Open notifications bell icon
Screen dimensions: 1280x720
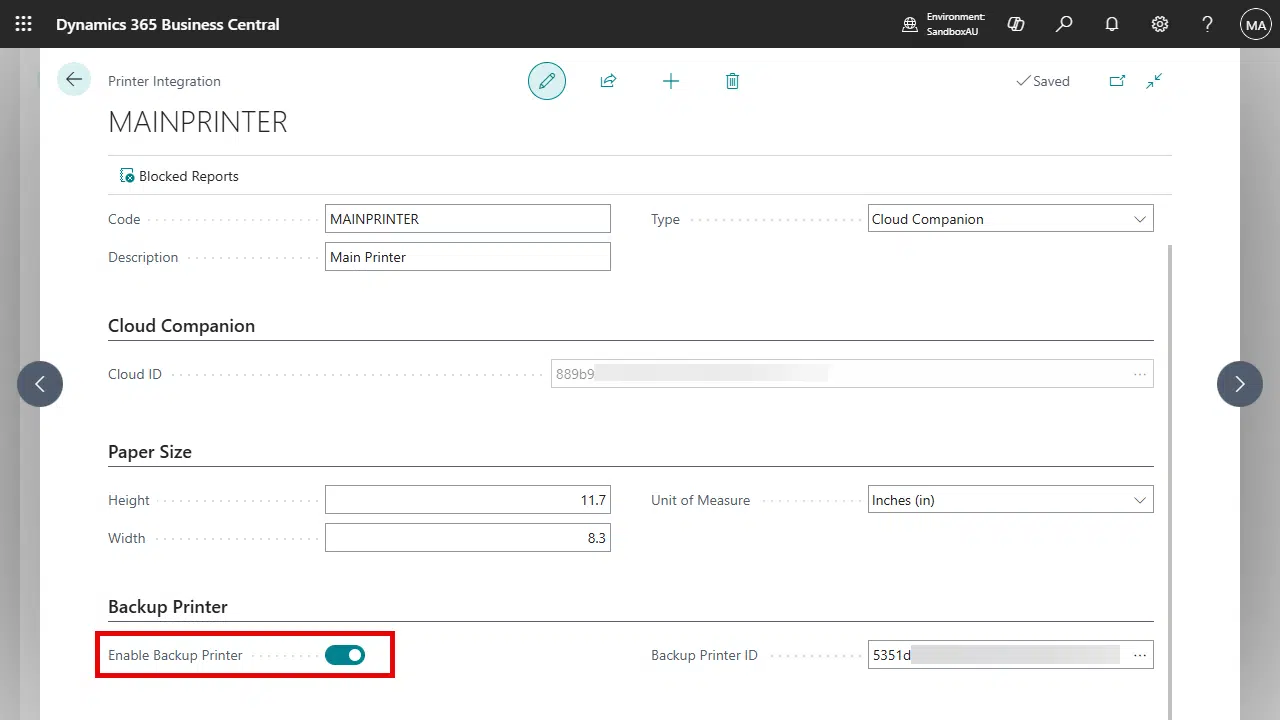coord(1112,24)
